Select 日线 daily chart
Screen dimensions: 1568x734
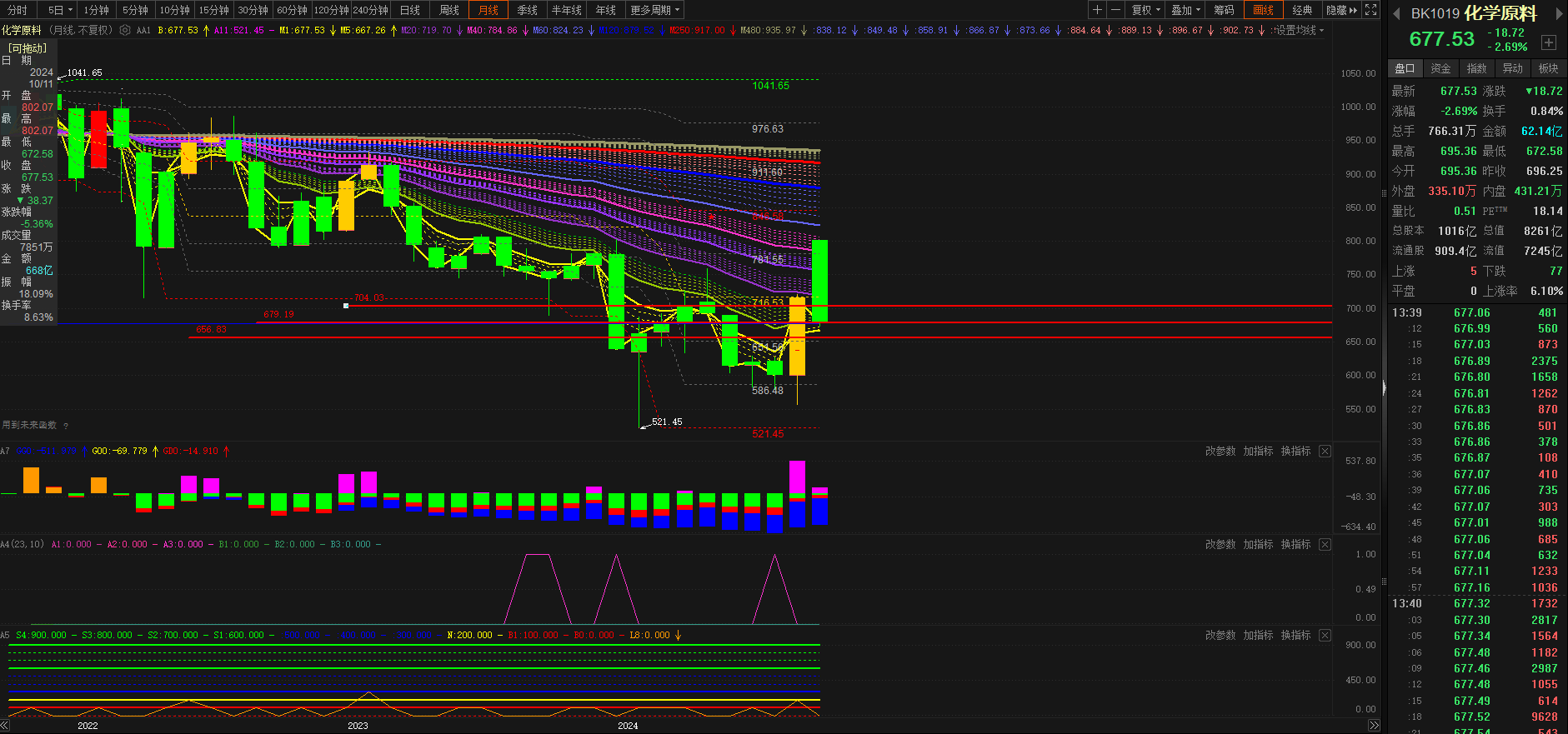click(x=409, y=10)
